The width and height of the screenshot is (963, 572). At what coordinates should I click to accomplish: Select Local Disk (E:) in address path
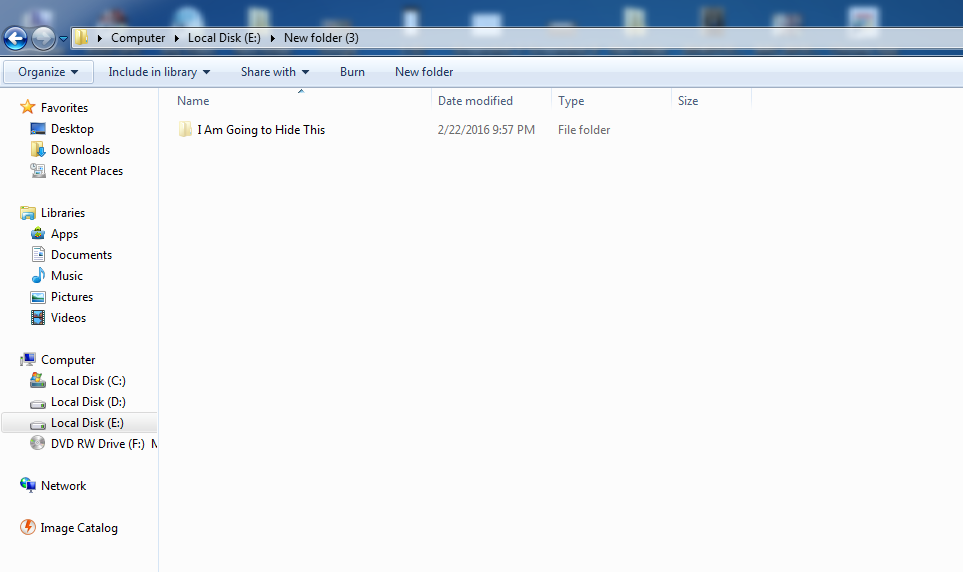coord(224,38)
